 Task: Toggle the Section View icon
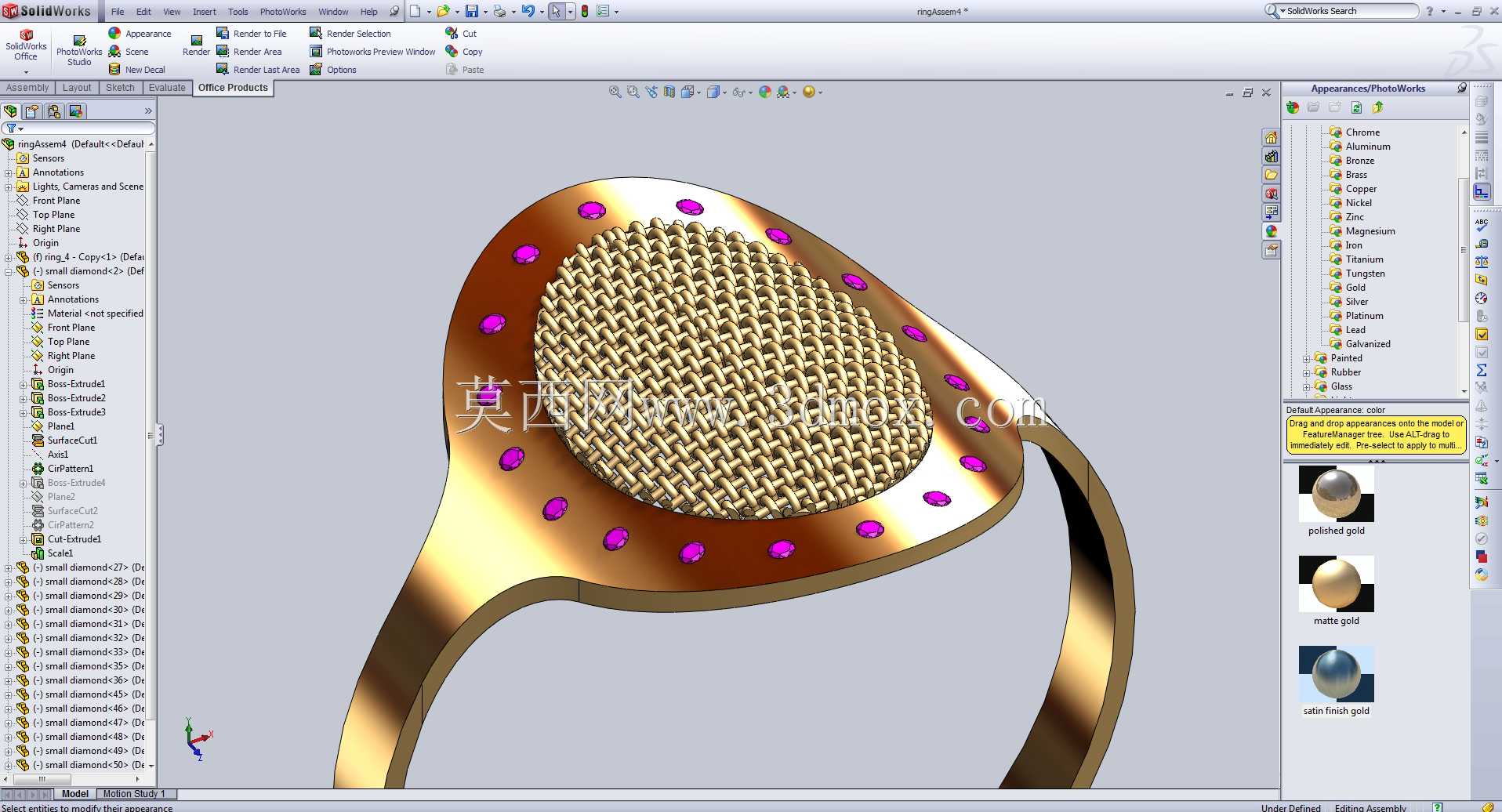click(x=669, y=92)
